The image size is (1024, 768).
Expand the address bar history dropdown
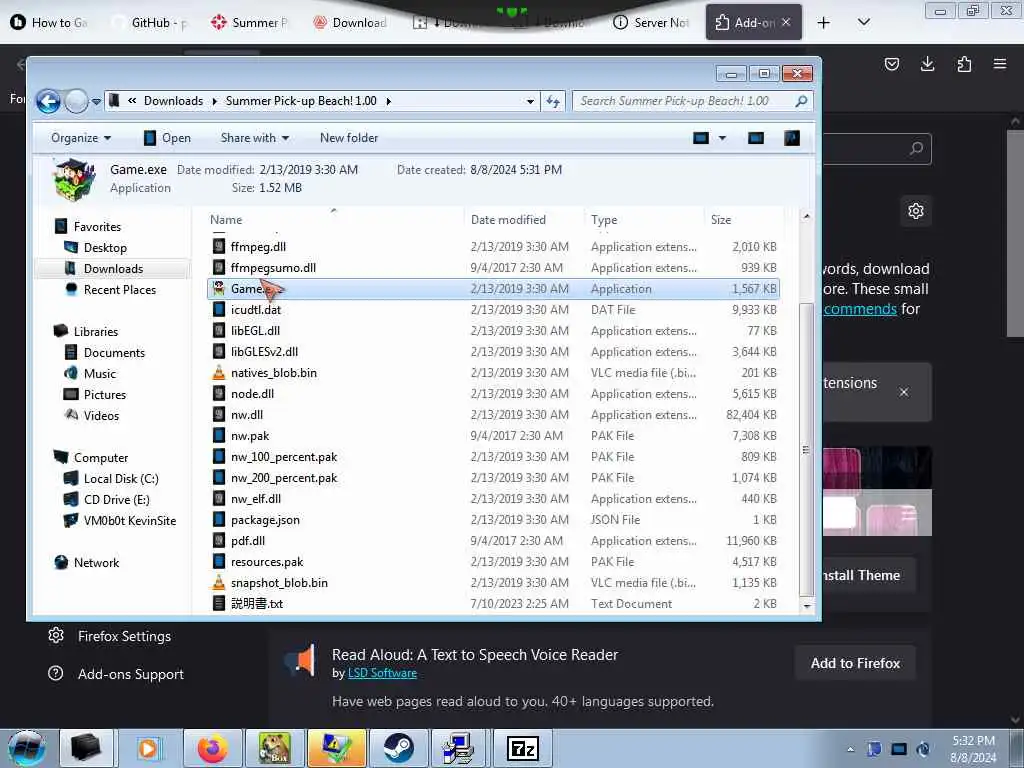click(530, 101)
